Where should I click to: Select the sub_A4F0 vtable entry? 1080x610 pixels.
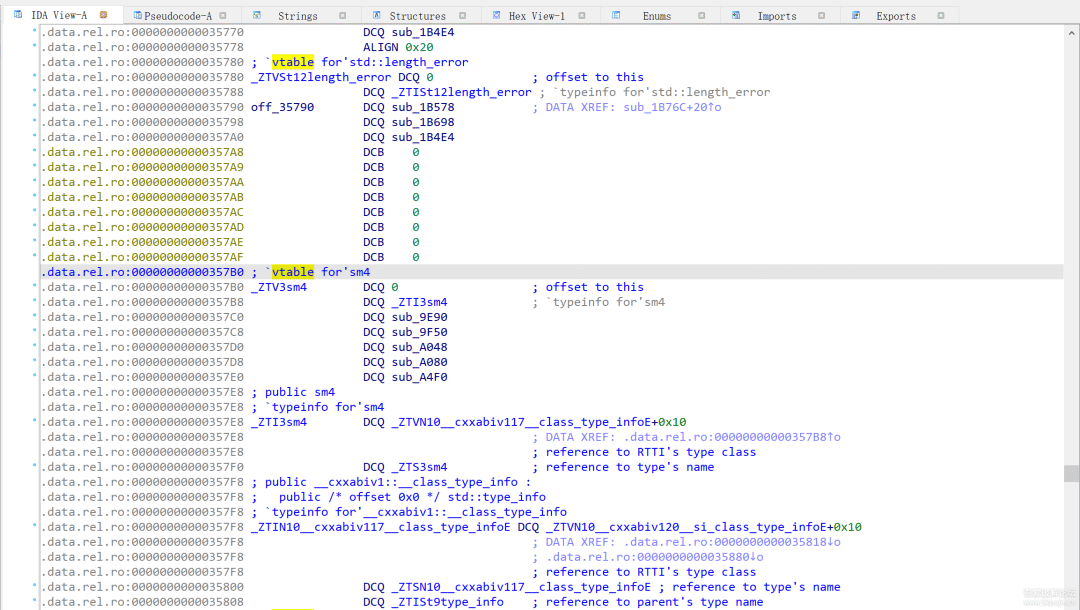[419, 377]
